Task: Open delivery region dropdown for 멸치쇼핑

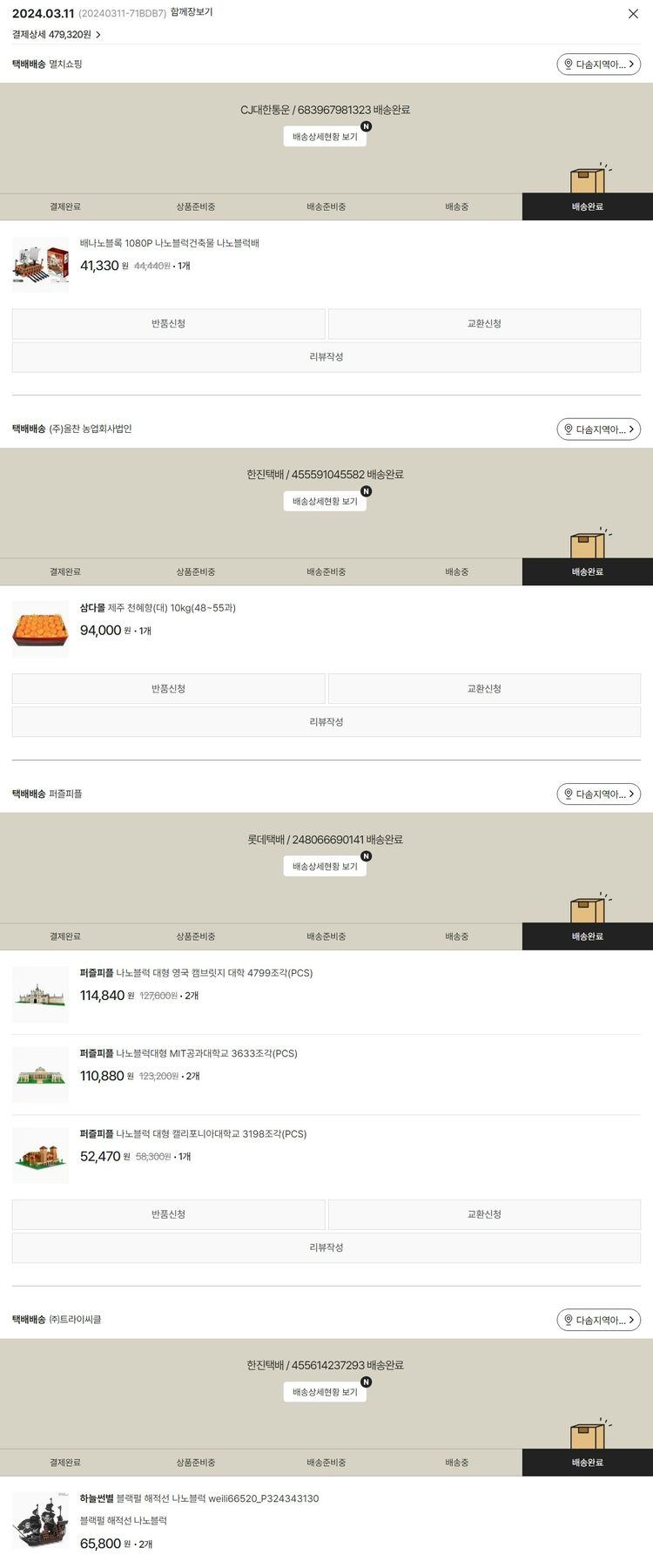Action: coord(598,64)
